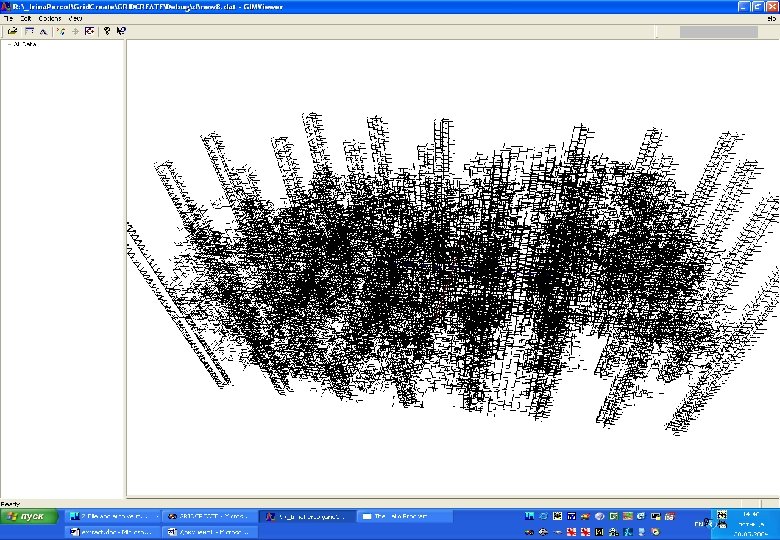Switch to the GRIDCREATE Microsoft taskbar window
The image size is (780, 540).
point(210,516)
